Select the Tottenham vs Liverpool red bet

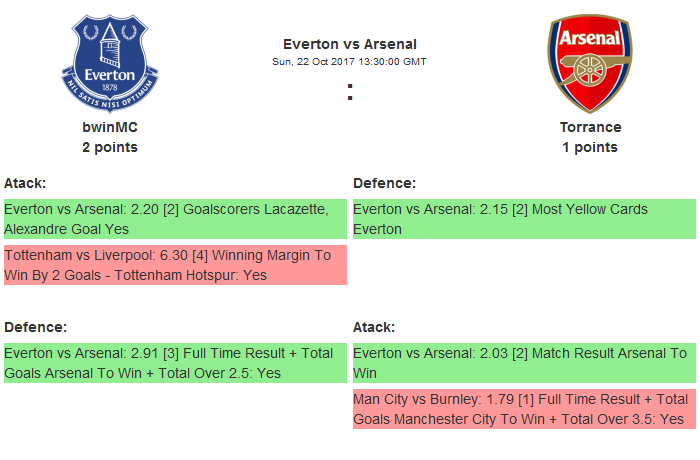[x=175, y=265]
